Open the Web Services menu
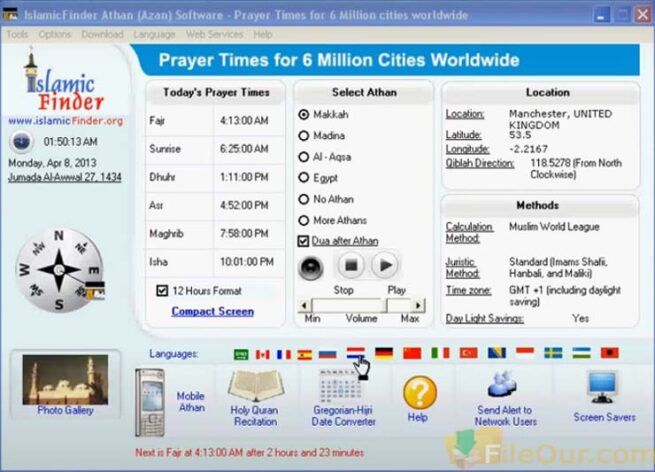This screenshot has height=472, width=655. pyautogui.click(x=214, y=34)
